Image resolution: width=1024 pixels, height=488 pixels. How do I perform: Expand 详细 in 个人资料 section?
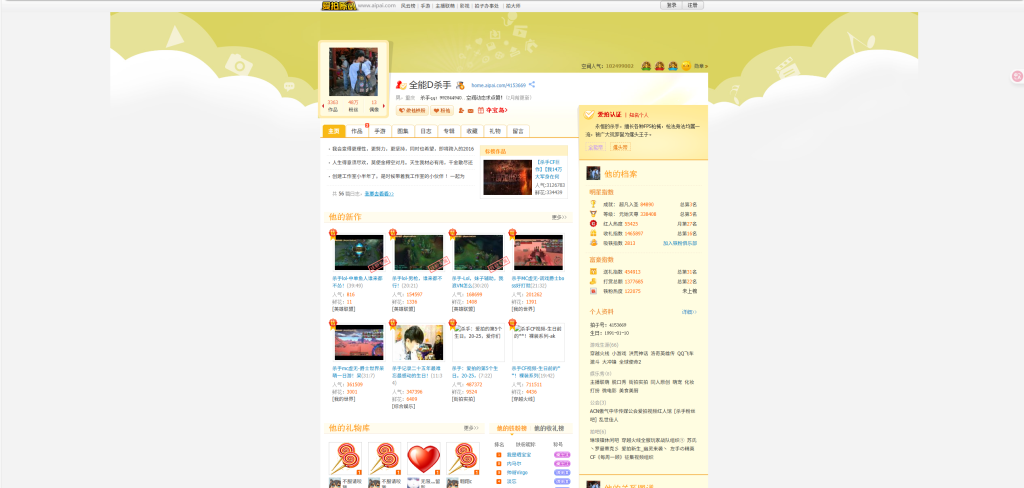point(689,312)
